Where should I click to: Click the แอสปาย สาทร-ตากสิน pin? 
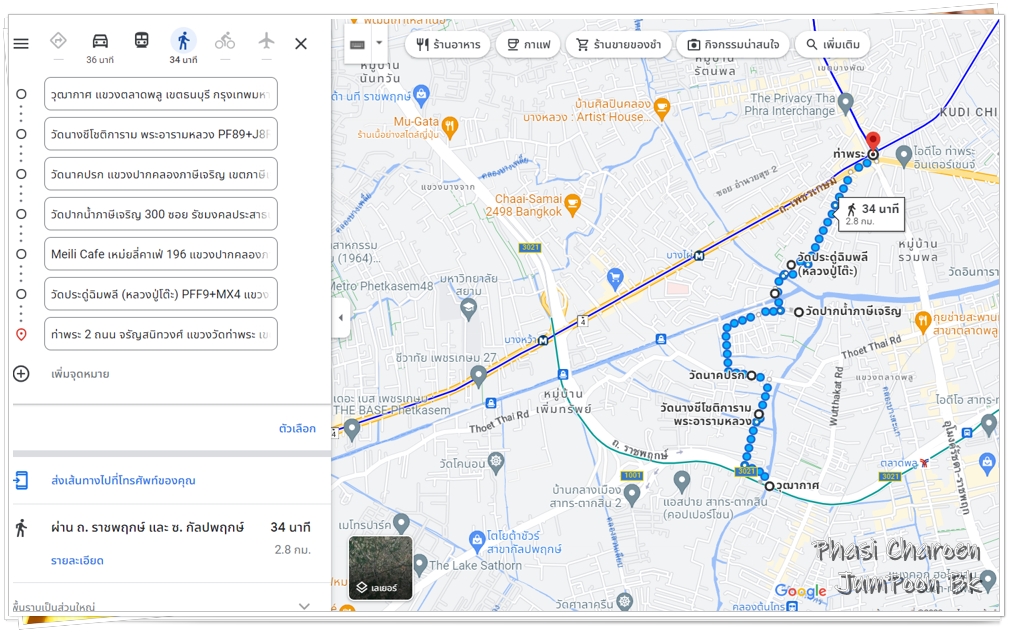point(681,481)
